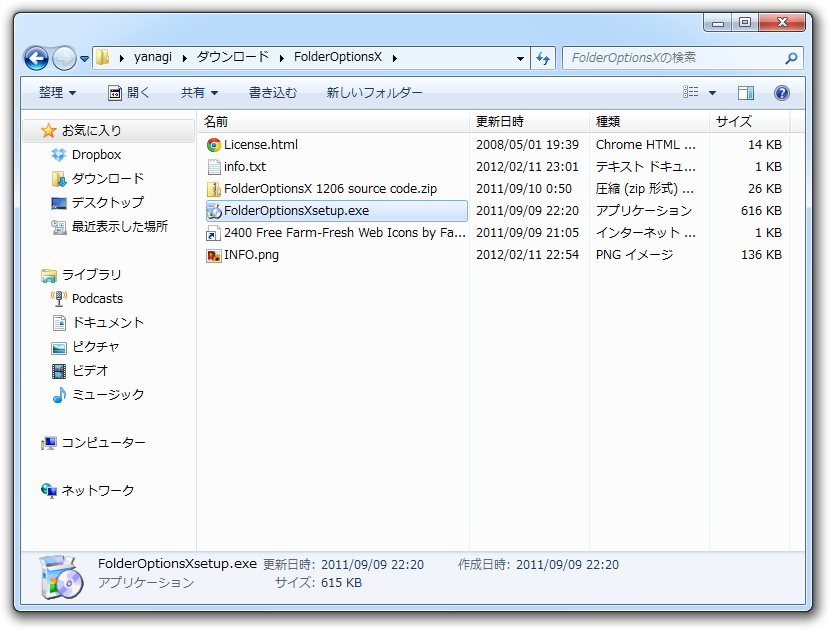This screenshot has width=830, height=631.
Task: Click 書き込む in the toolbar
Action: coord(273,93)
